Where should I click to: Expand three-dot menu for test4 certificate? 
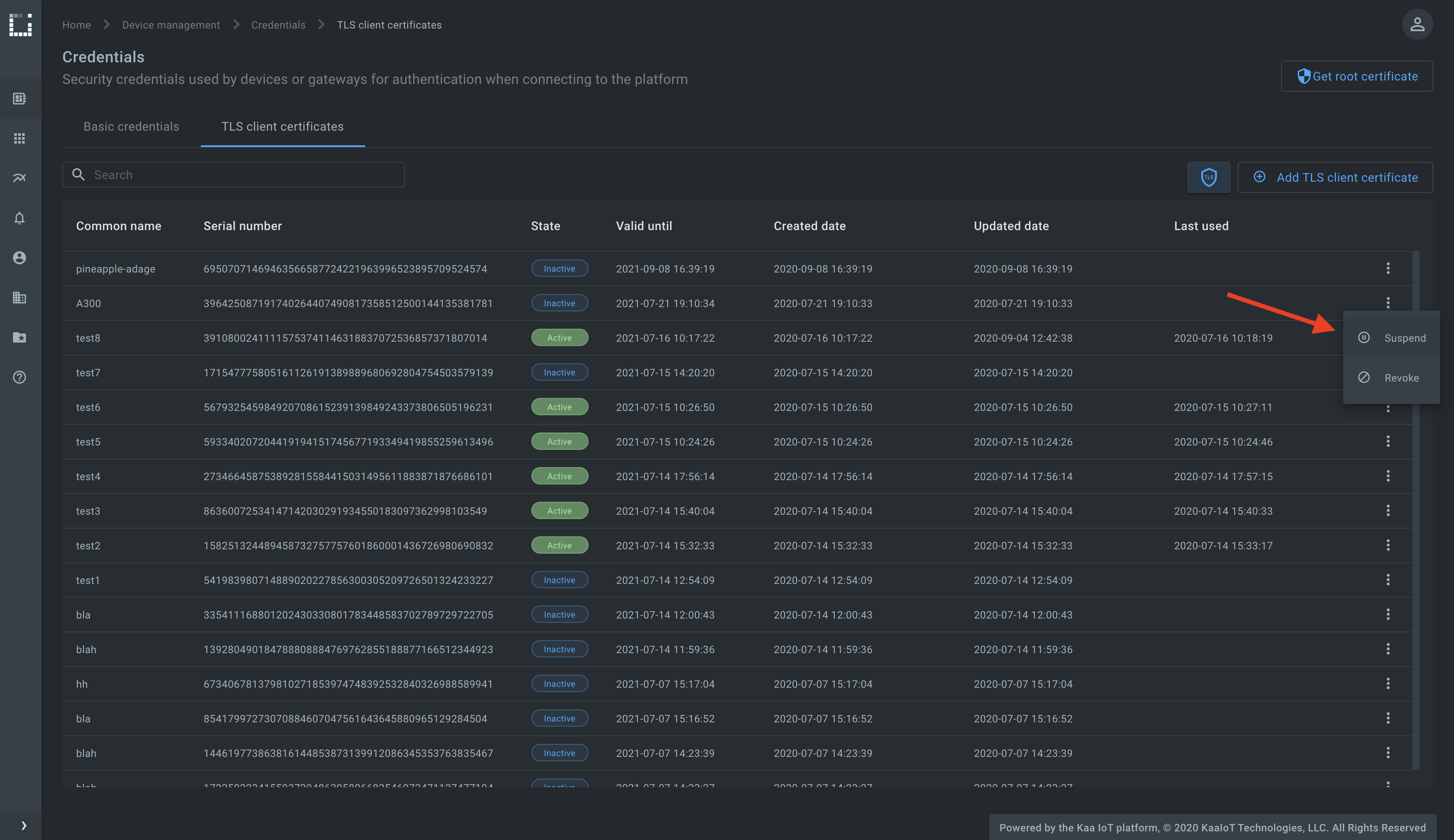[1388, 476]
